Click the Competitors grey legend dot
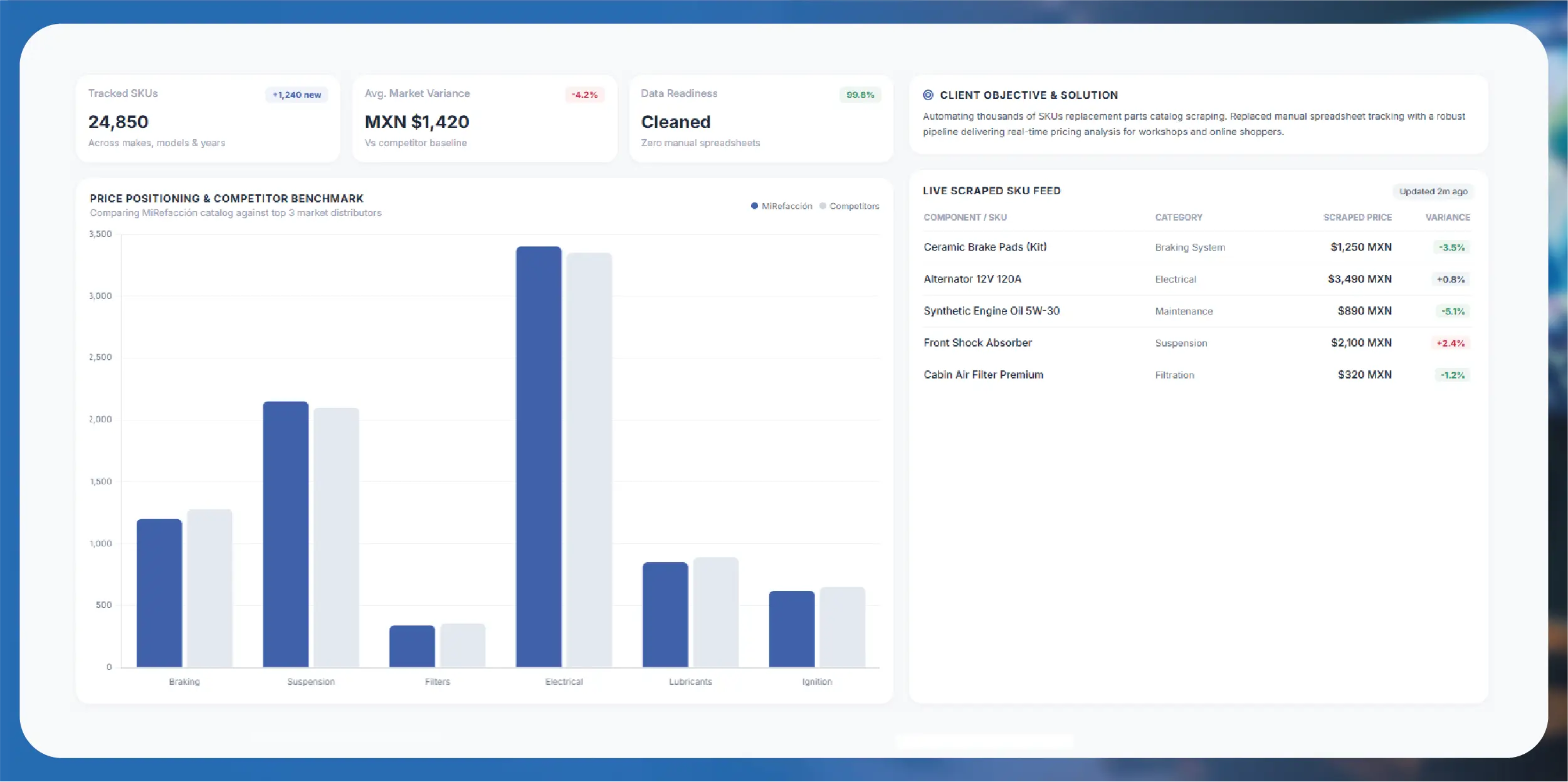This screenshot has height=782, width=1568. (823, 206)
